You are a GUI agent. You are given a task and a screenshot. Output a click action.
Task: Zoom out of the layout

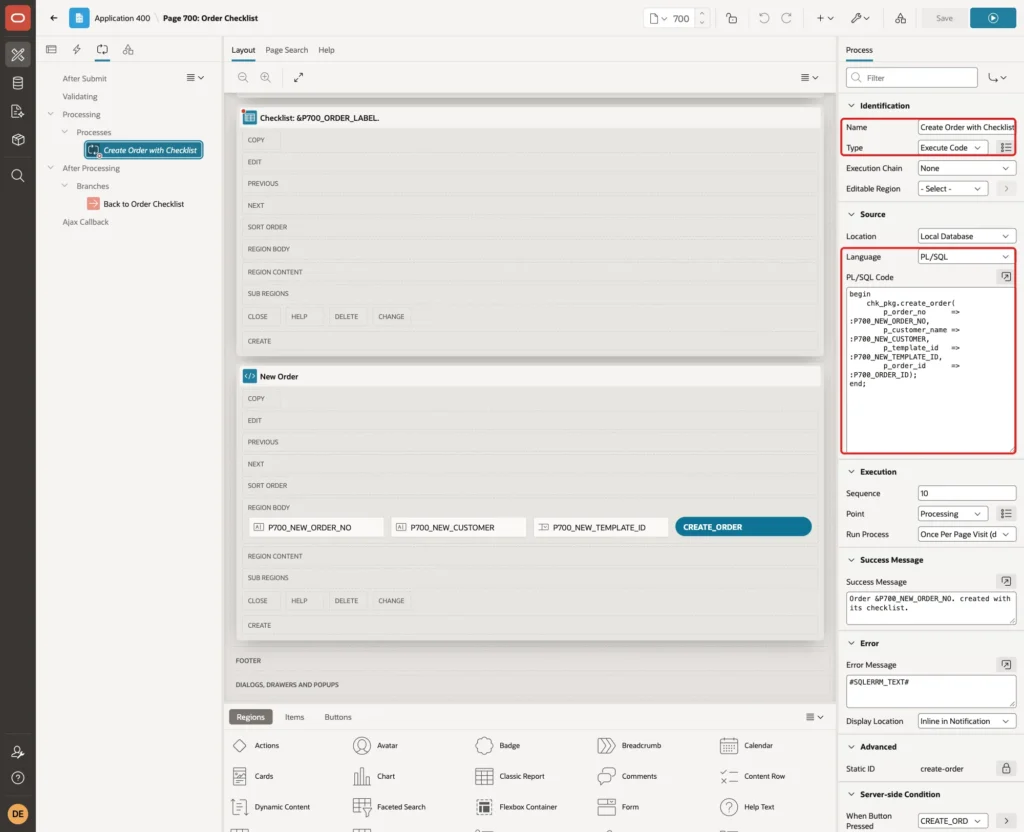pyautogui.click(x=243, y=77)
